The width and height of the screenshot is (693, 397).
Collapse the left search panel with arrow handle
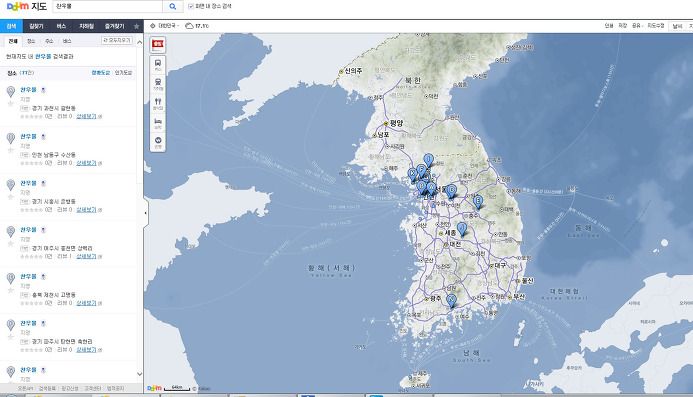(145, 213)
